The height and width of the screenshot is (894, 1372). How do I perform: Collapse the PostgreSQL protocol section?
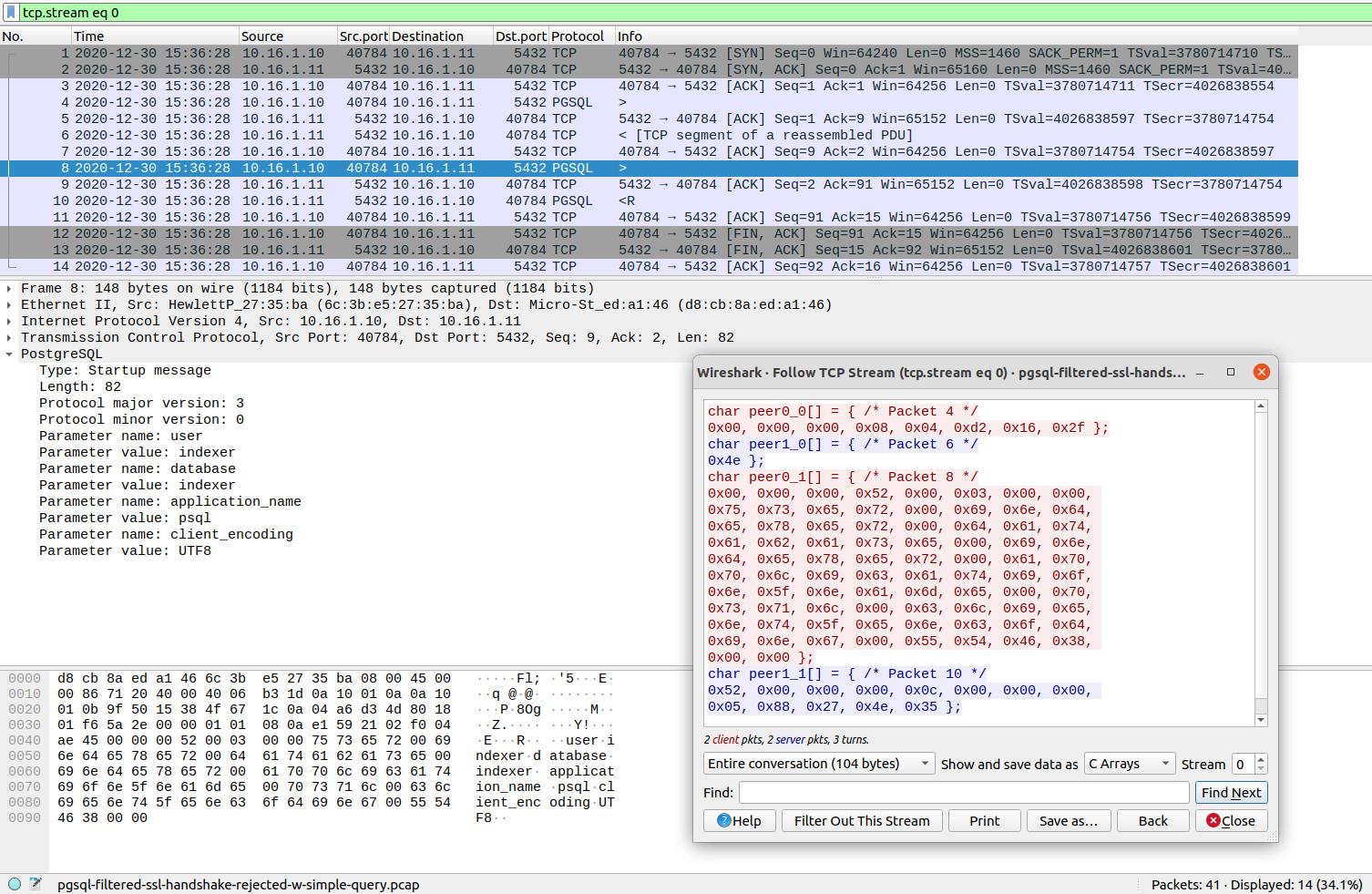[x=9, y=355]
